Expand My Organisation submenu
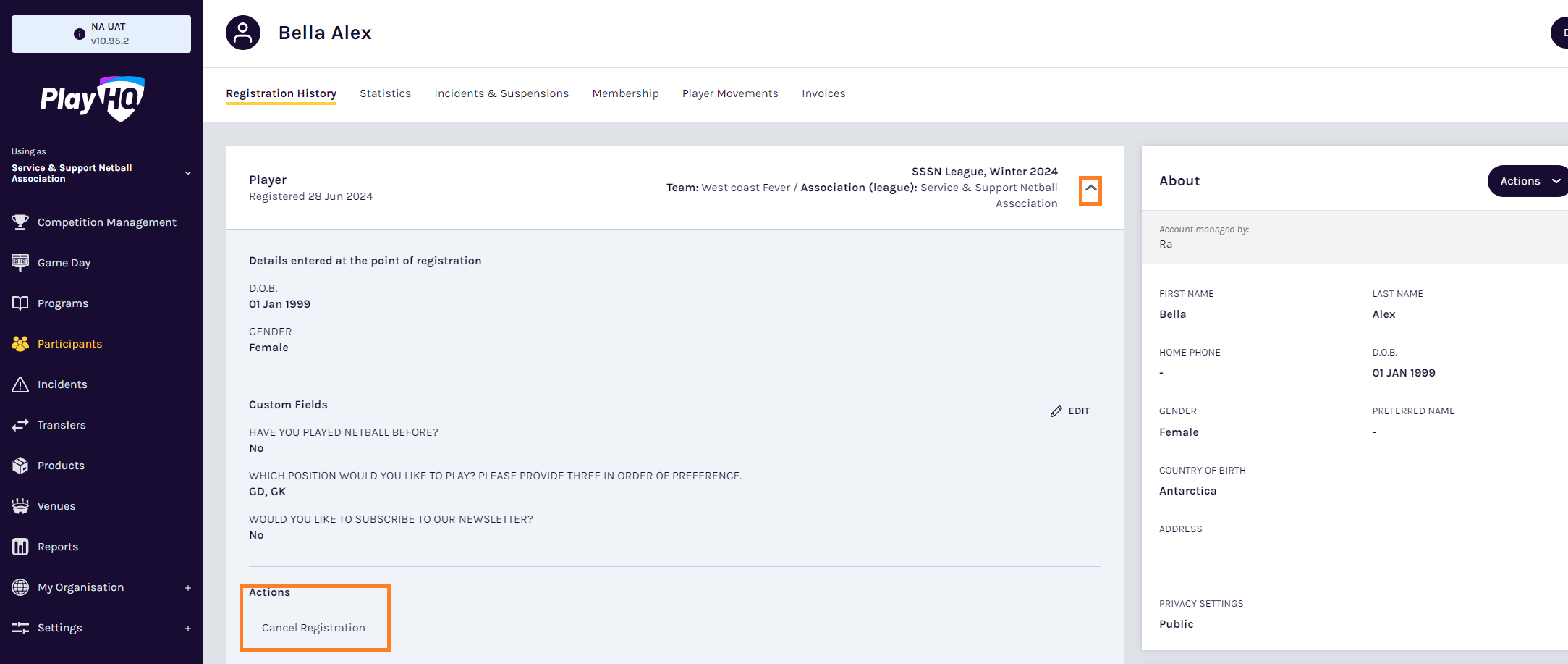 coord(188,588)
